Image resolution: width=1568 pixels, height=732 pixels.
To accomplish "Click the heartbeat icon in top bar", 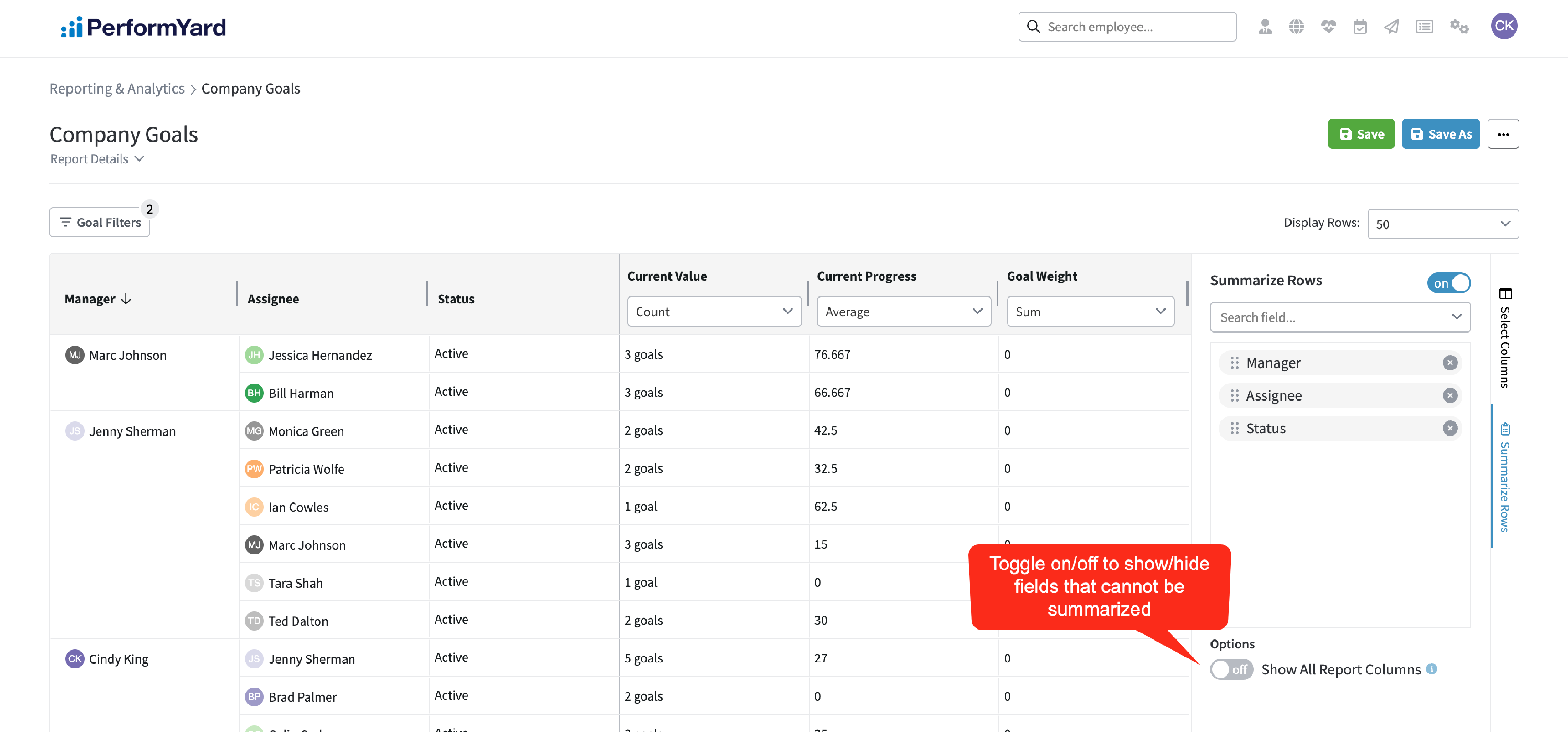I will click(1328, 27).
